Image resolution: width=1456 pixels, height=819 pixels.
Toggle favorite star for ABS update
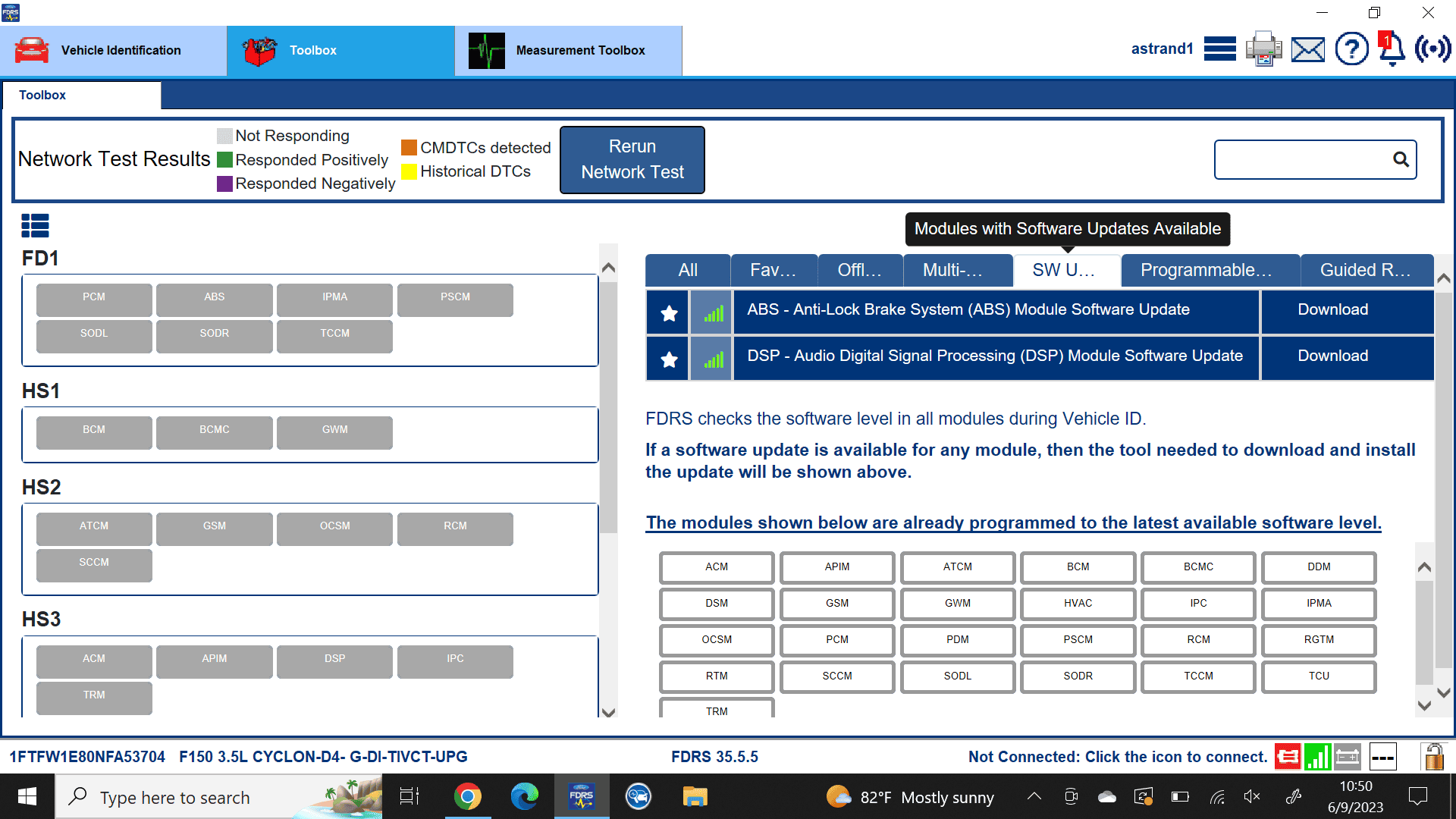668,312
